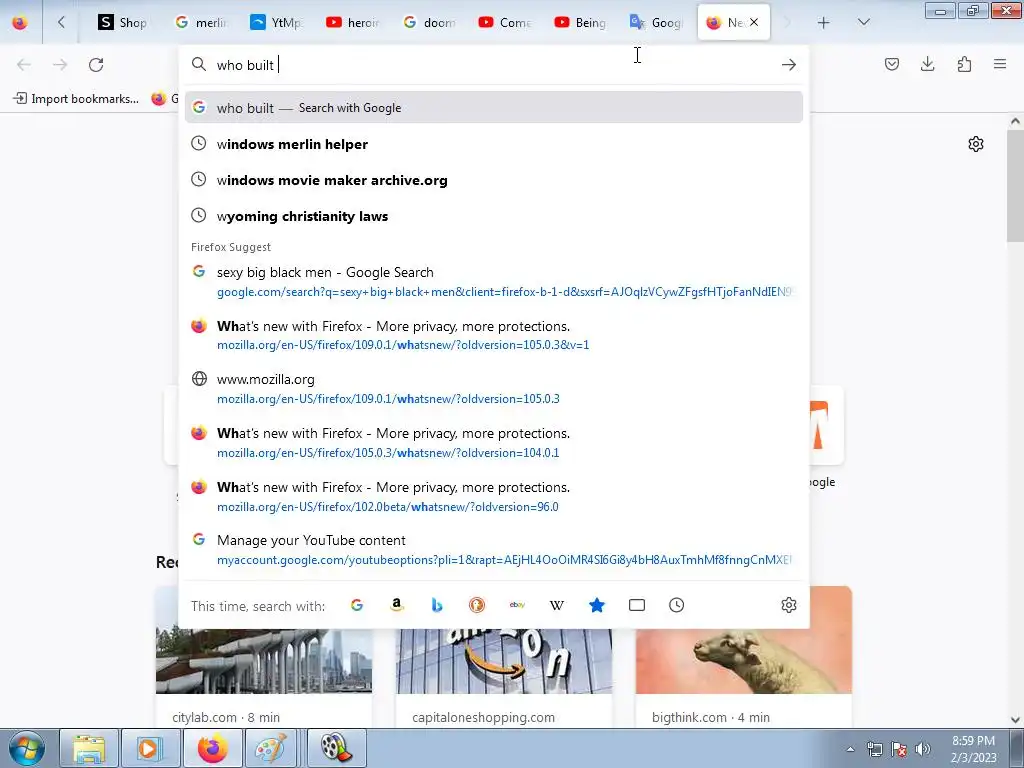Open What's new Firefox 102.0beta result

[x=494, y=496]
